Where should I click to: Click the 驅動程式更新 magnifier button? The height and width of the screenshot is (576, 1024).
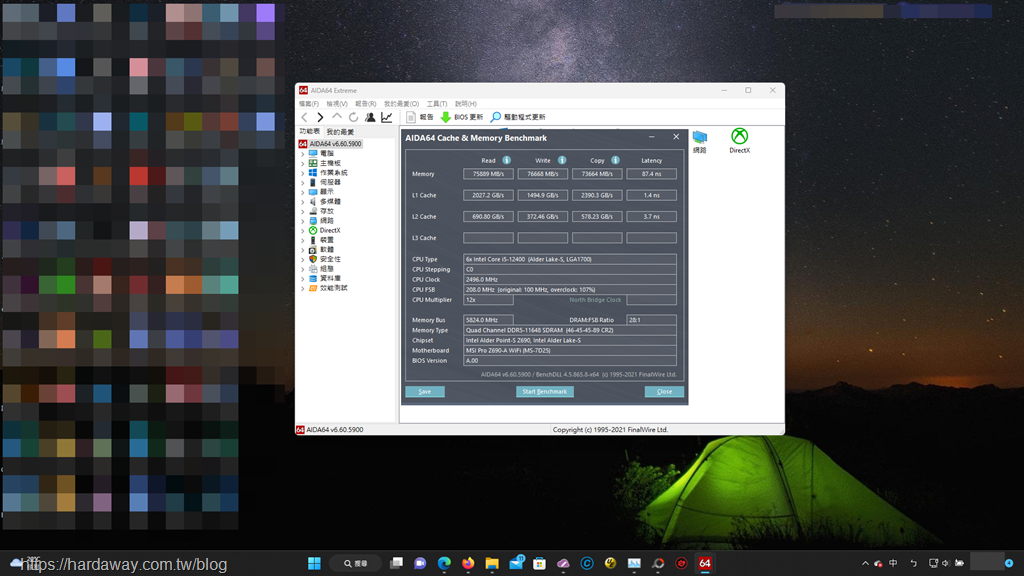click(518, 117)
